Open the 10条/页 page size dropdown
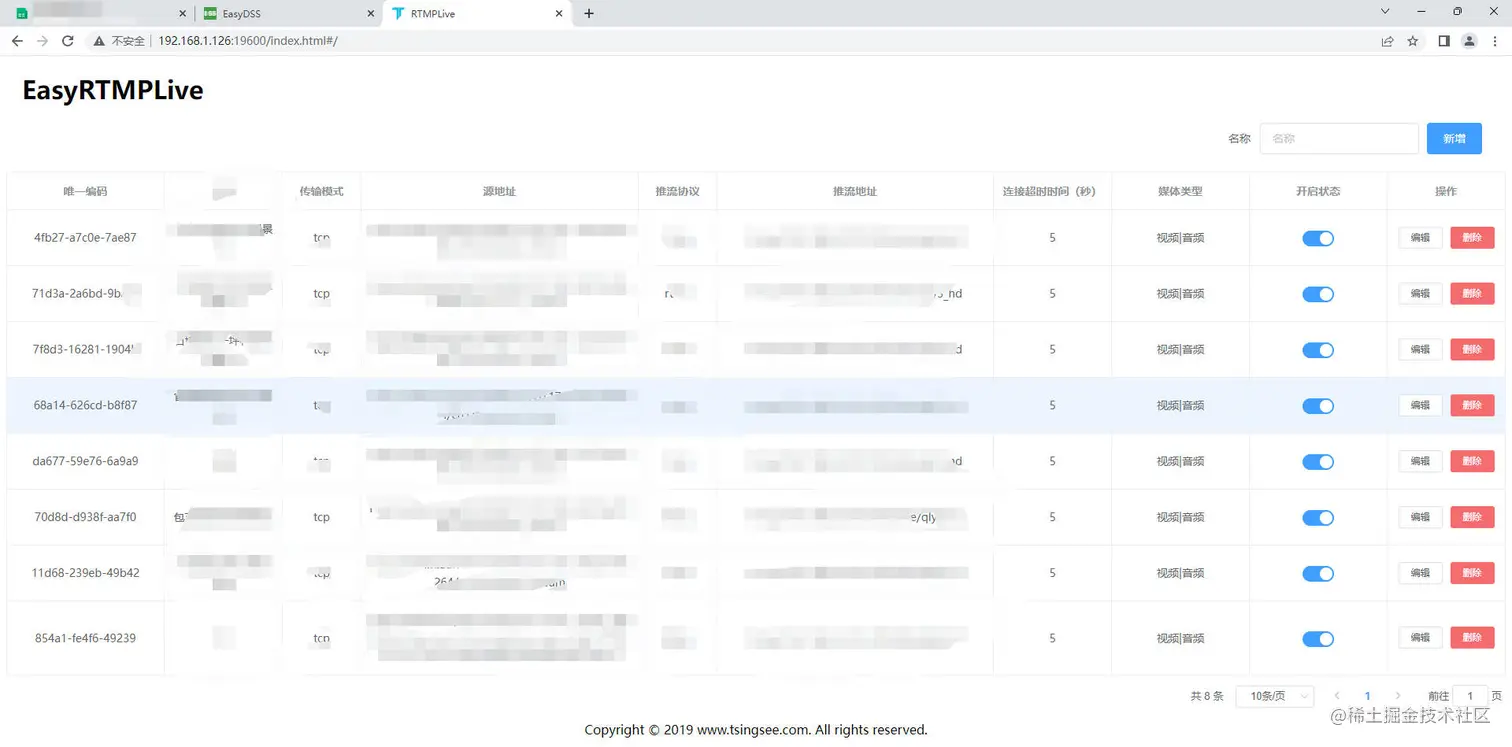Image resolution: width=1512 pixels, height=747 pixels. pyautogui.click(x=1275, y=696)
